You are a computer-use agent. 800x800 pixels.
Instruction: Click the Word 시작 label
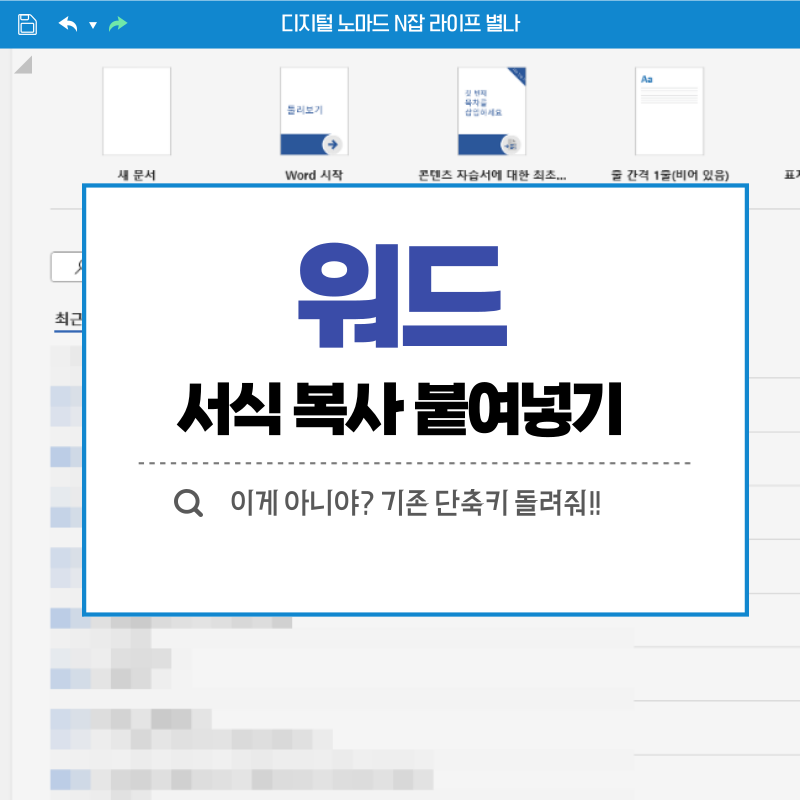pos(314,175)
